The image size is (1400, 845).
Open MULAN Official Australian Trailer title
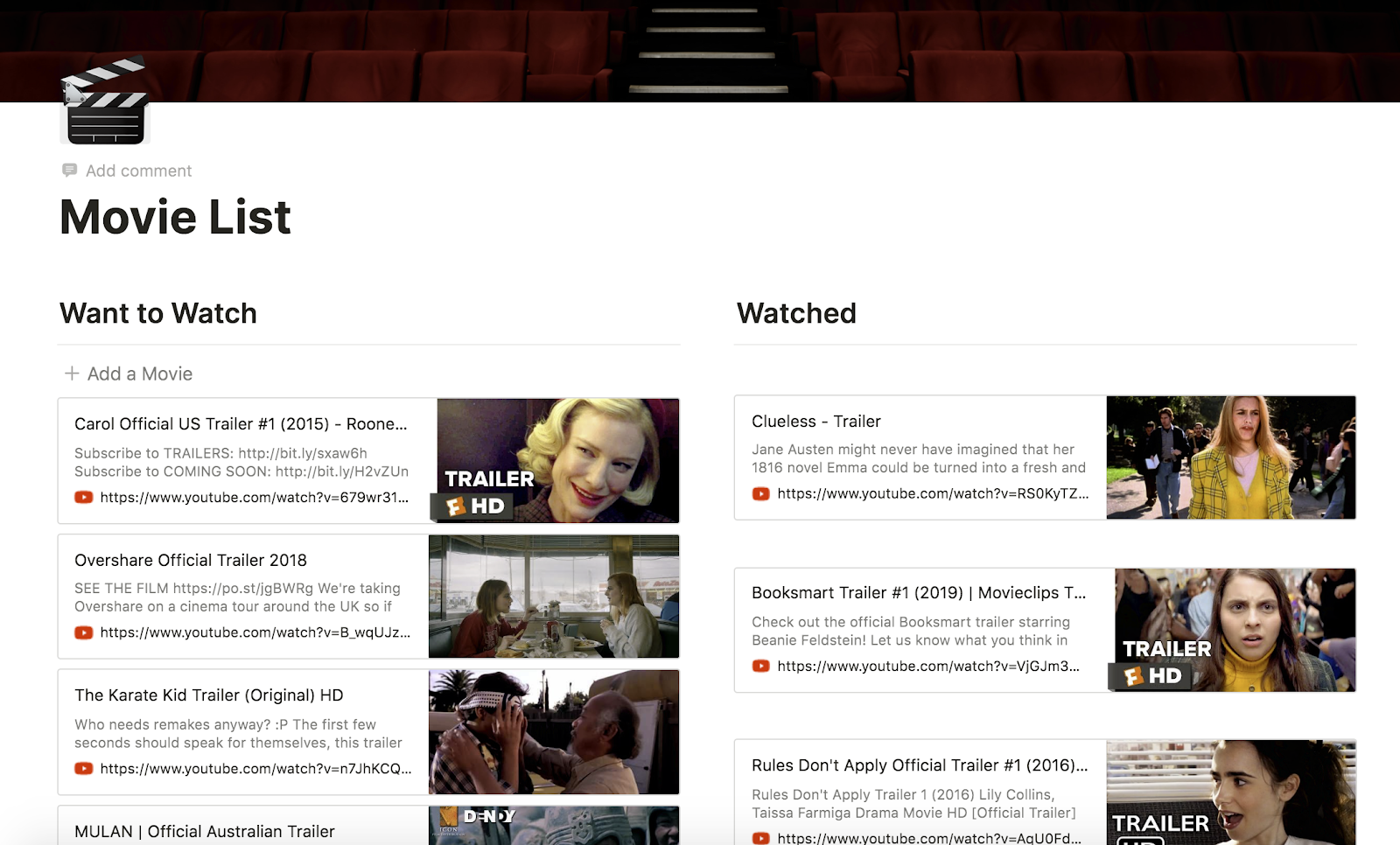point(205,832)
